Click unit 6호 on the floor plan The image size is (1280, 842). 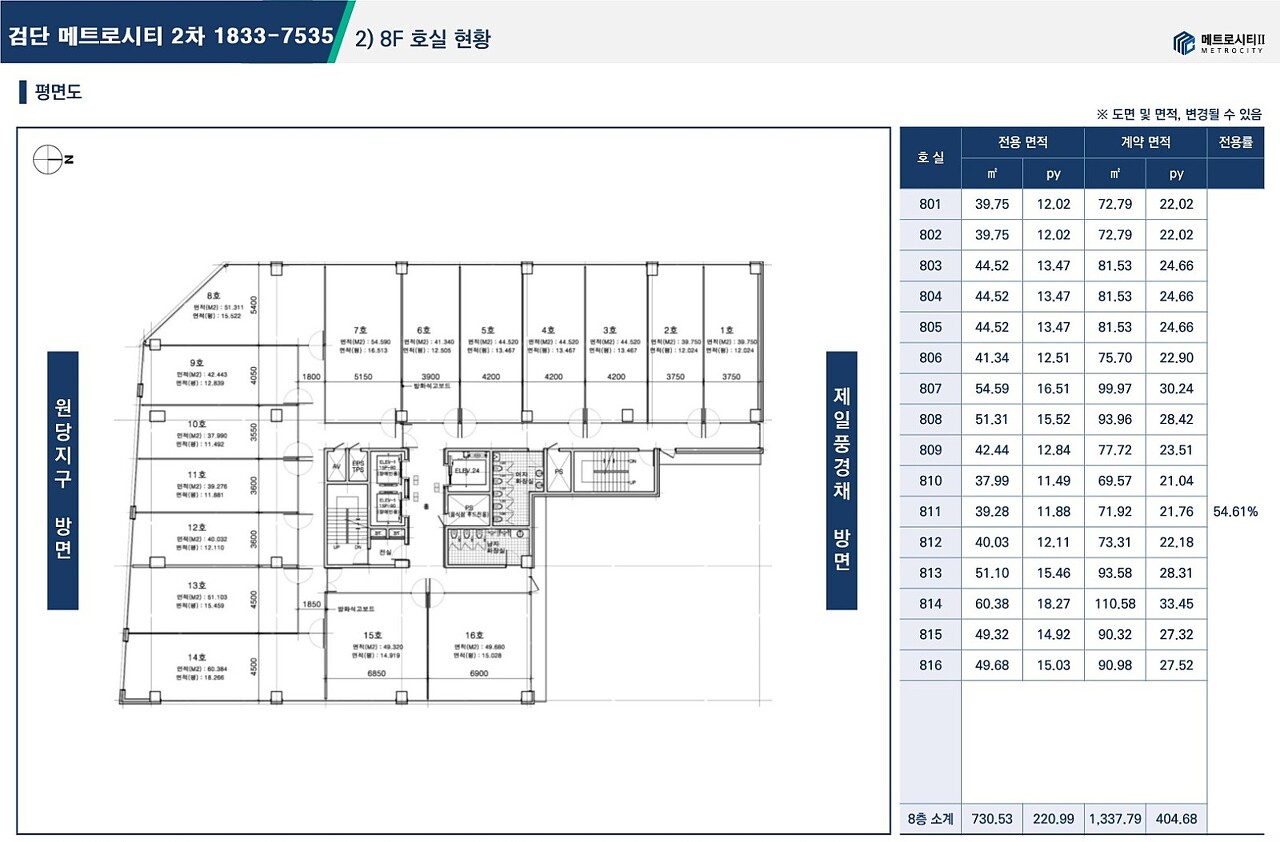pyautogui.click(x=423, y=330)
